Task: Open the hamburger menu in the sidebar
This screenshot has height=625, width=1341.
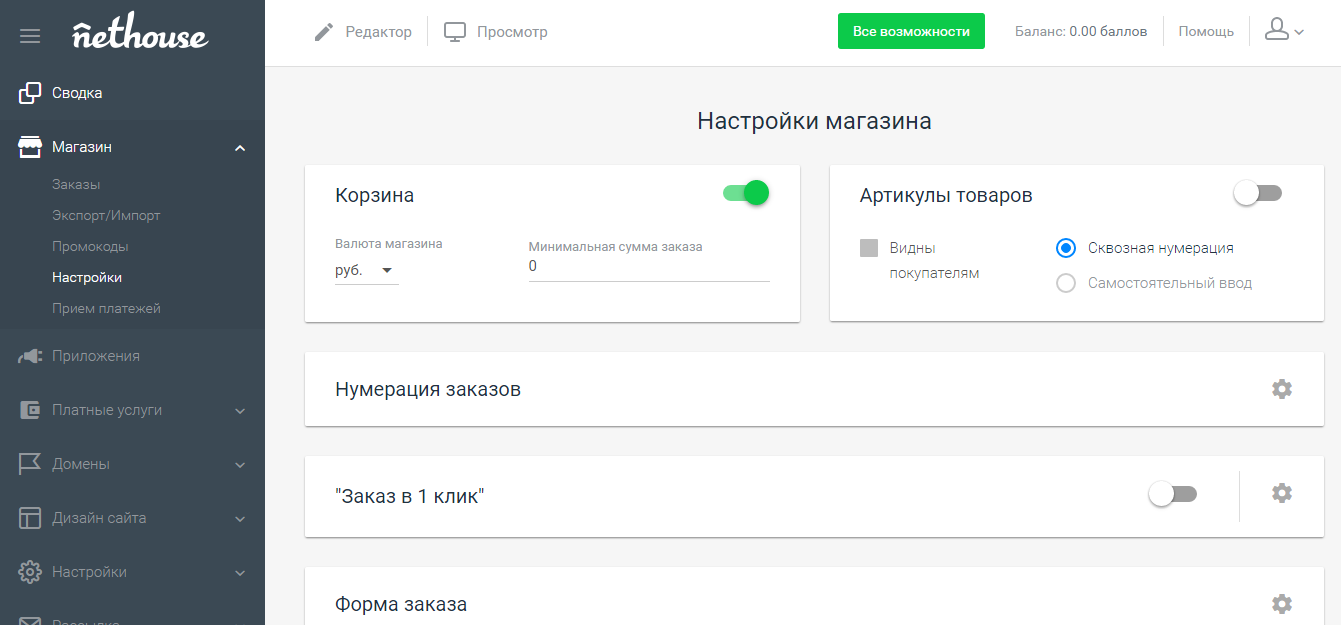Action: (x=29, y=34)
